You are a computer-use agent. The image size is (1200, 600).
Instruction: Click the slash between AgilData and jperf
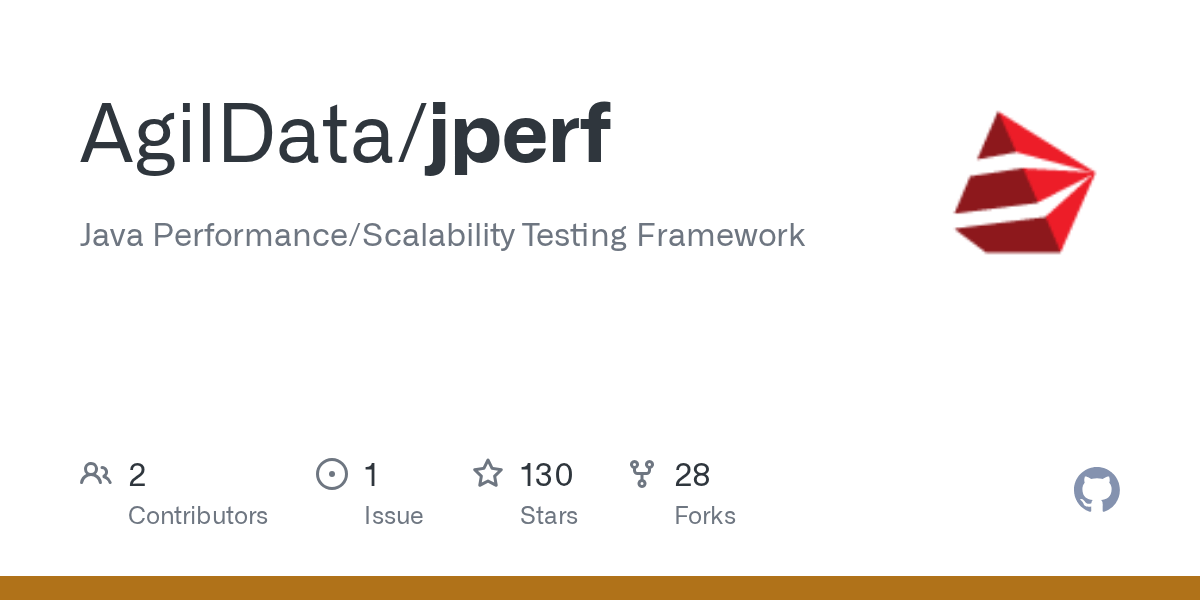(x=412, y=137)
